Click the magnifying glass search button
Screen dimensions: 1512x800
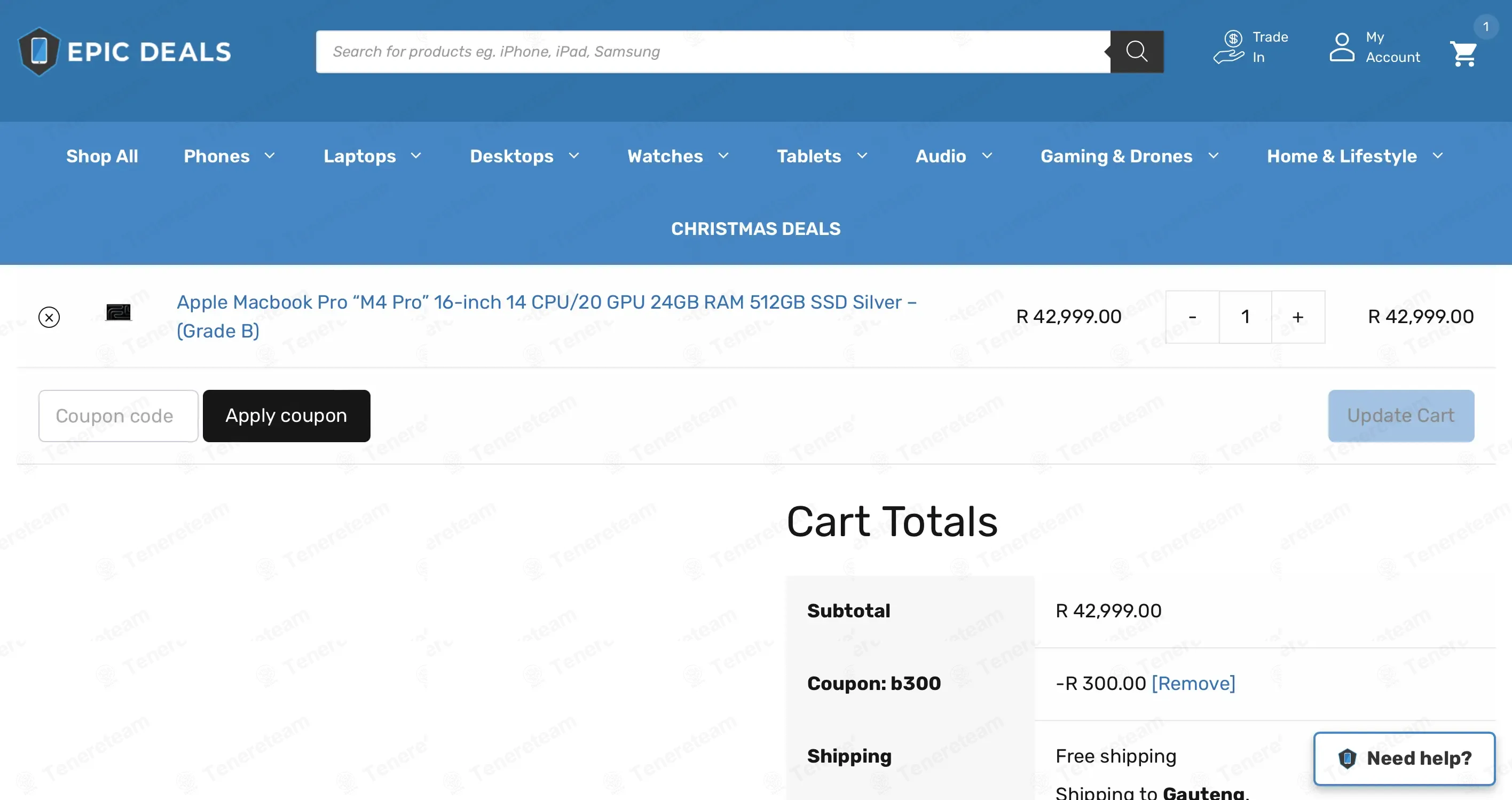point(1136,52)
